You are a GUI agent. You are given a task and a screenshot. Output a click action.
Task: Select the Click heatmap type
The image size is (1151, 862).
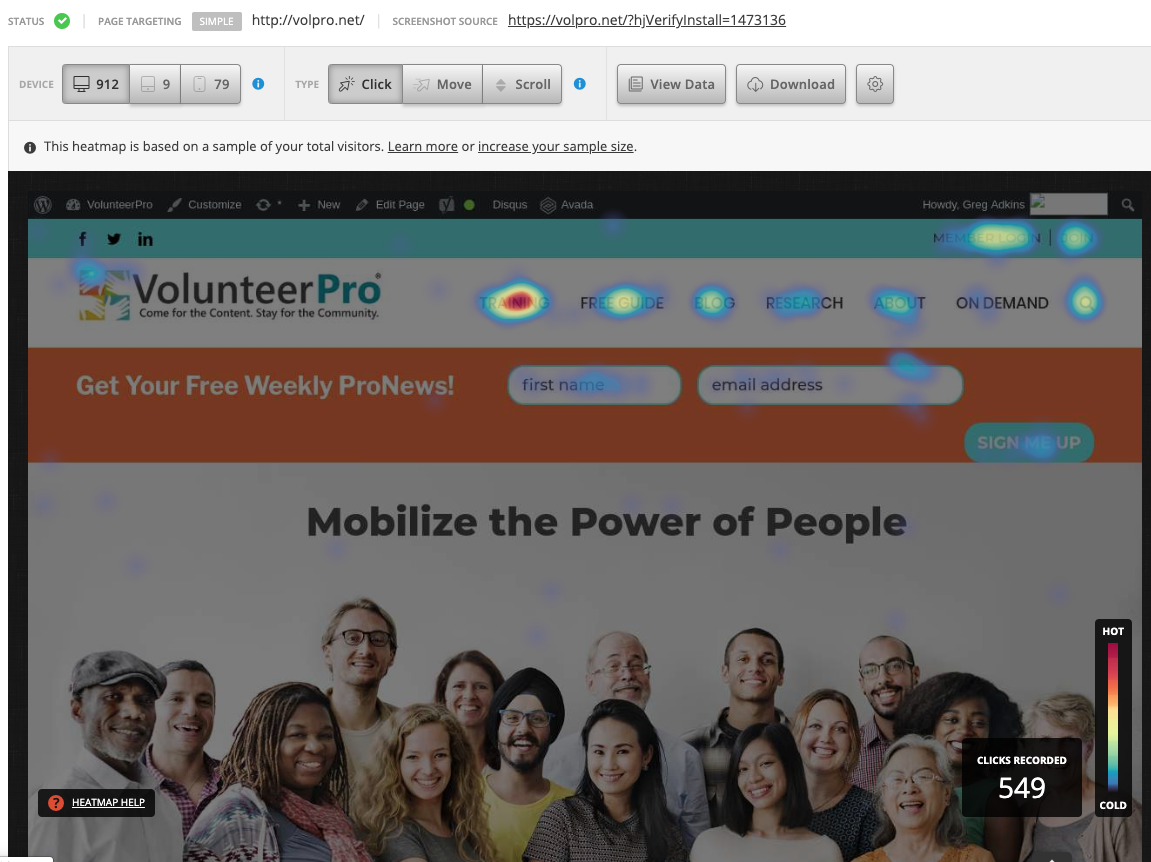coord(366,84)
